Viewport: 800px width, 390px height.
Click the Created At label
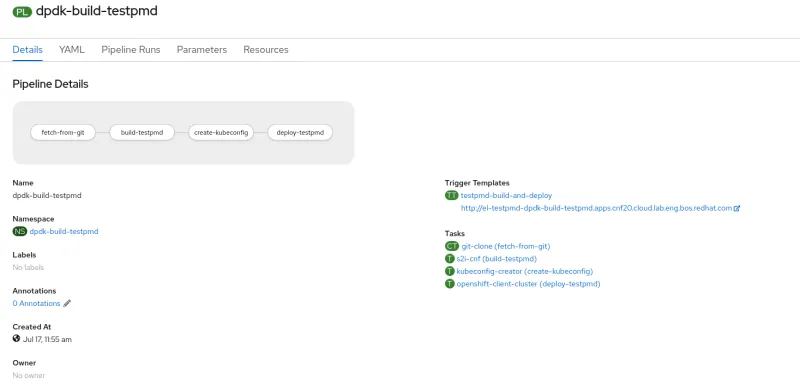pyautogui.click(x=32, y=327)
